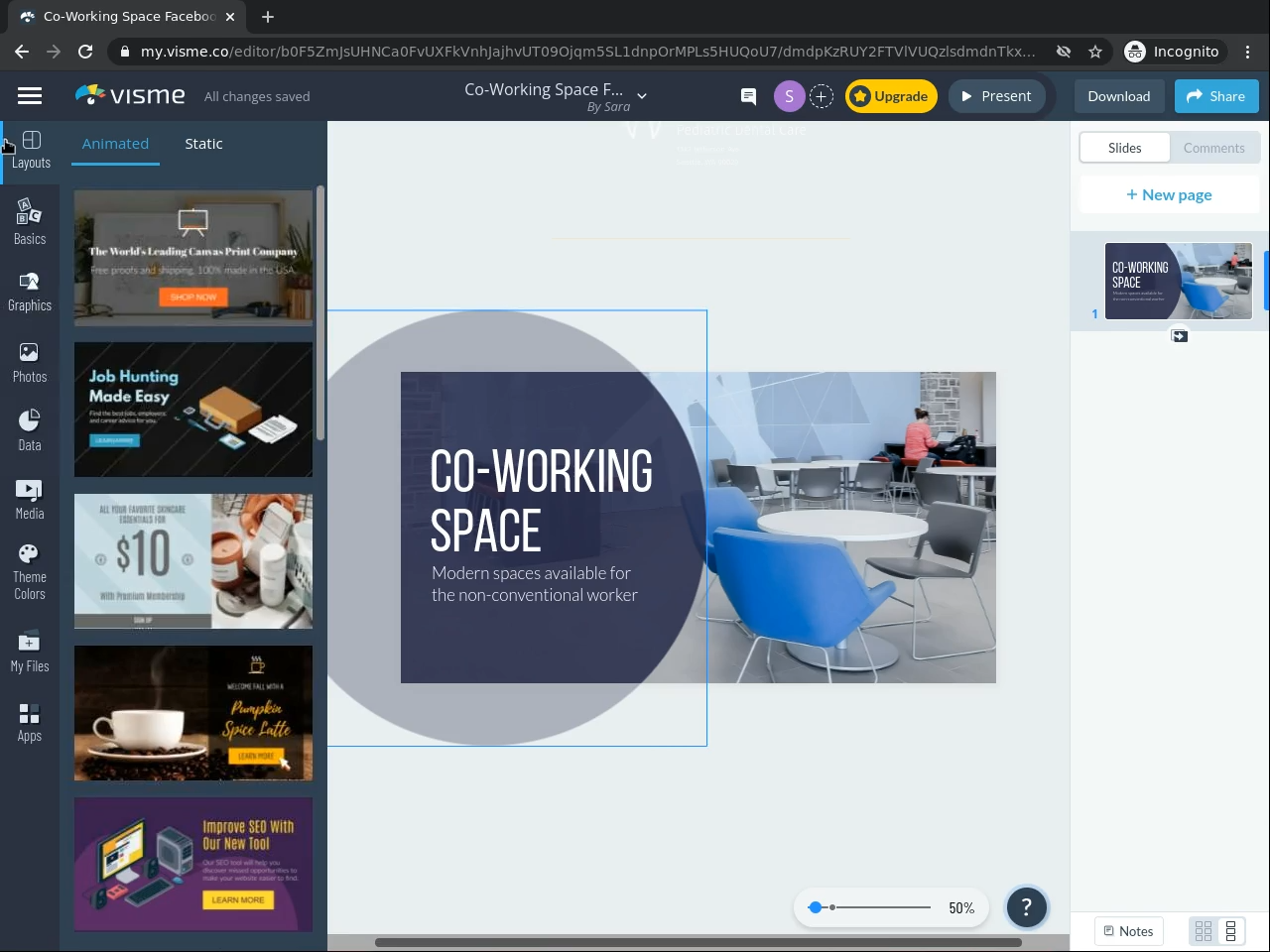Expand the project title dropdown arrow
The image size is (1270, 952).
click(x=642, y=96)
